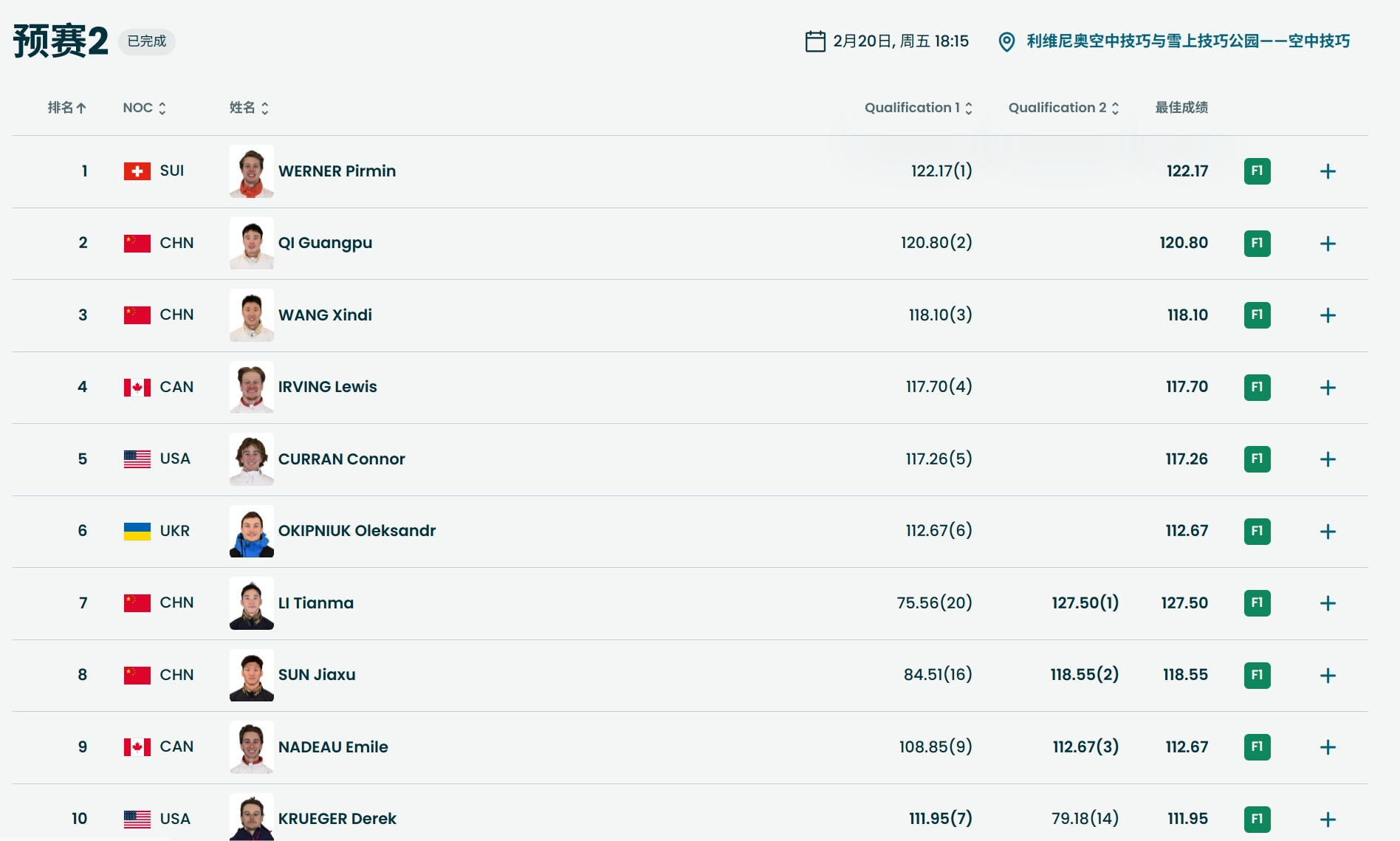
Task: Click F1 badge in SUN Jiaxu row
Action: coord(1257,676)
